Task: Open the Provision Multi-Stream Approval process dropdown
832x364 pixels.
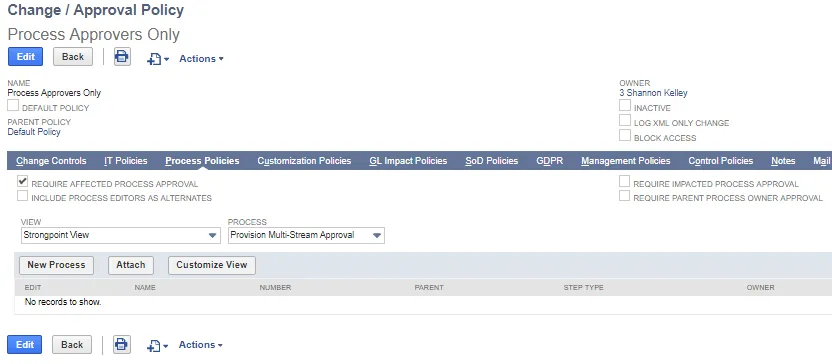Action: pos(306,235)
